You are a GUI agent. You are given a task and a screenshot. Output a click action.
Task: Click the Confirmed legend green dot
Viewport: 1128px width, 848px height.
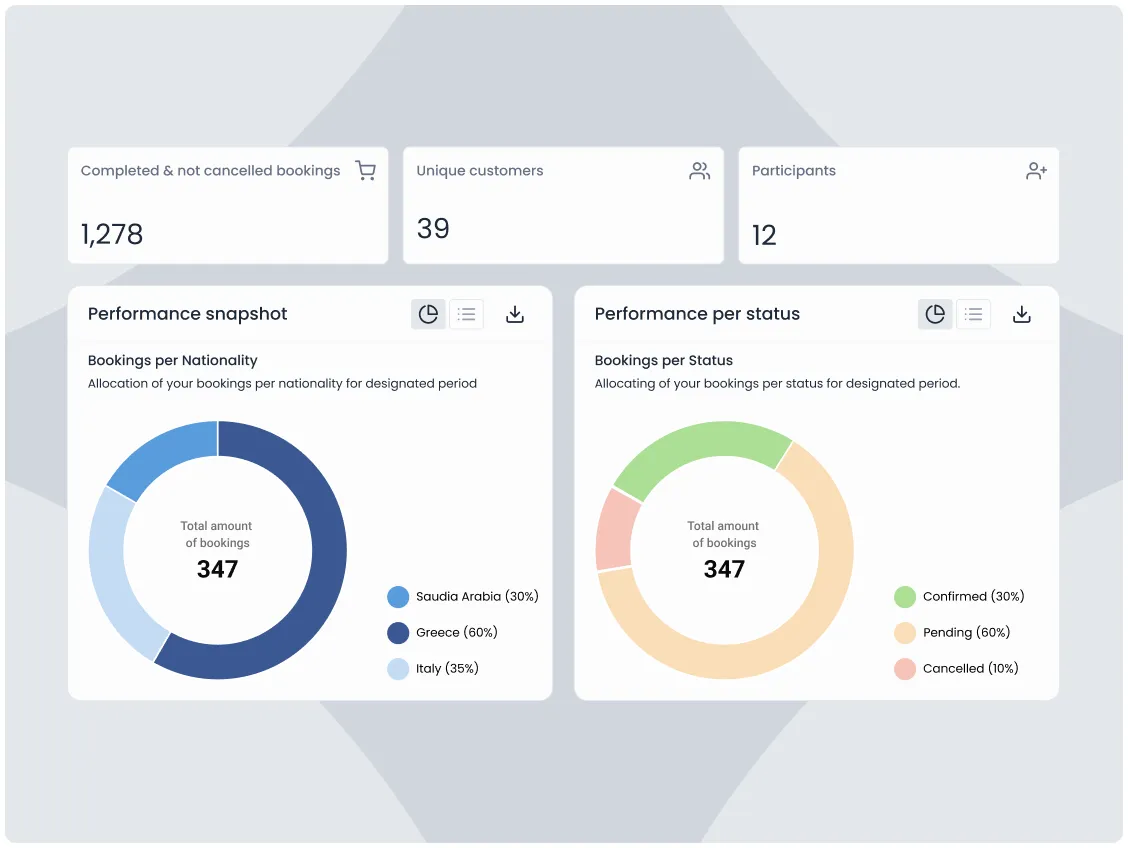point(905,597)
